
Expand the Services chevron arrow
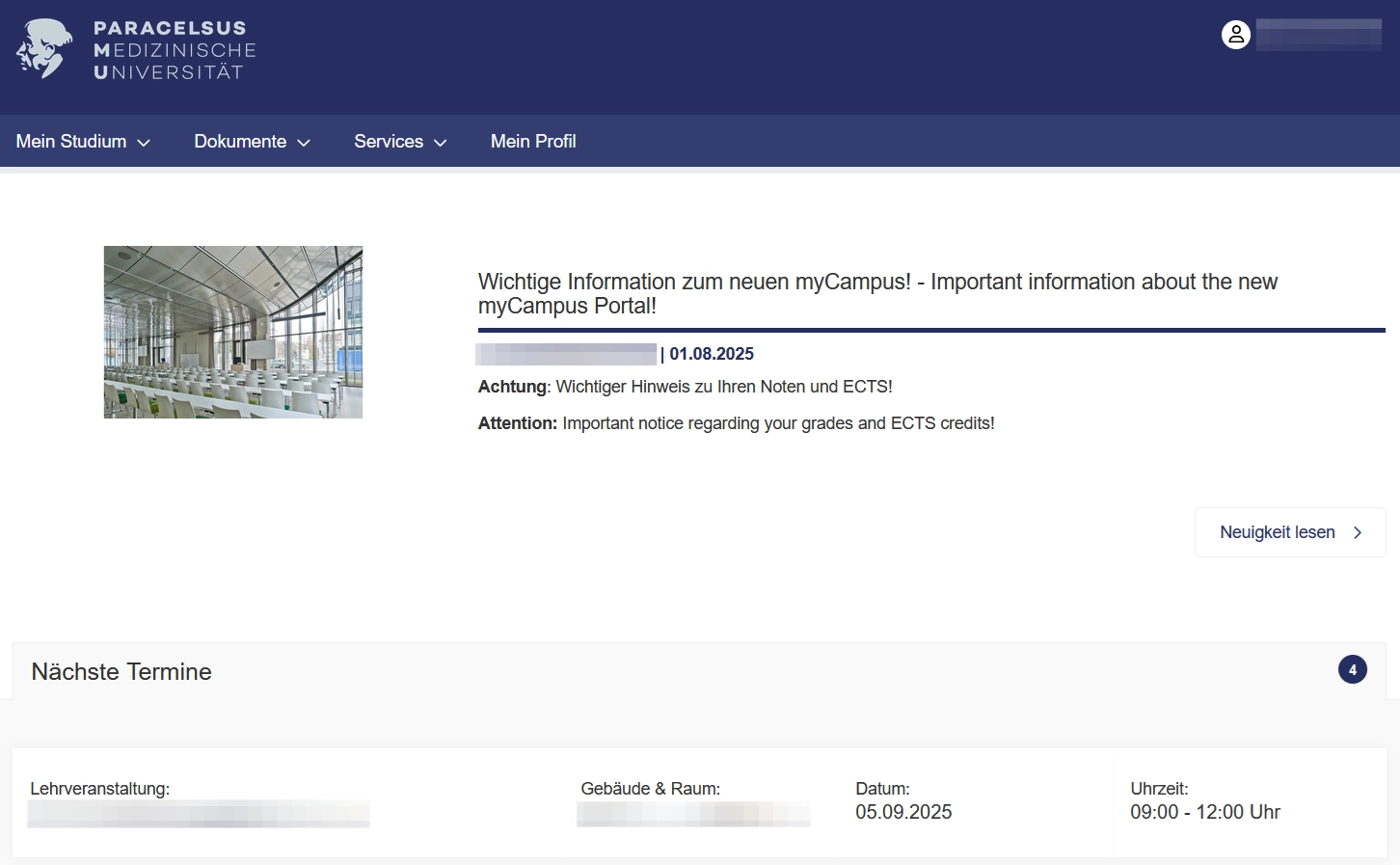click(441, 143)
